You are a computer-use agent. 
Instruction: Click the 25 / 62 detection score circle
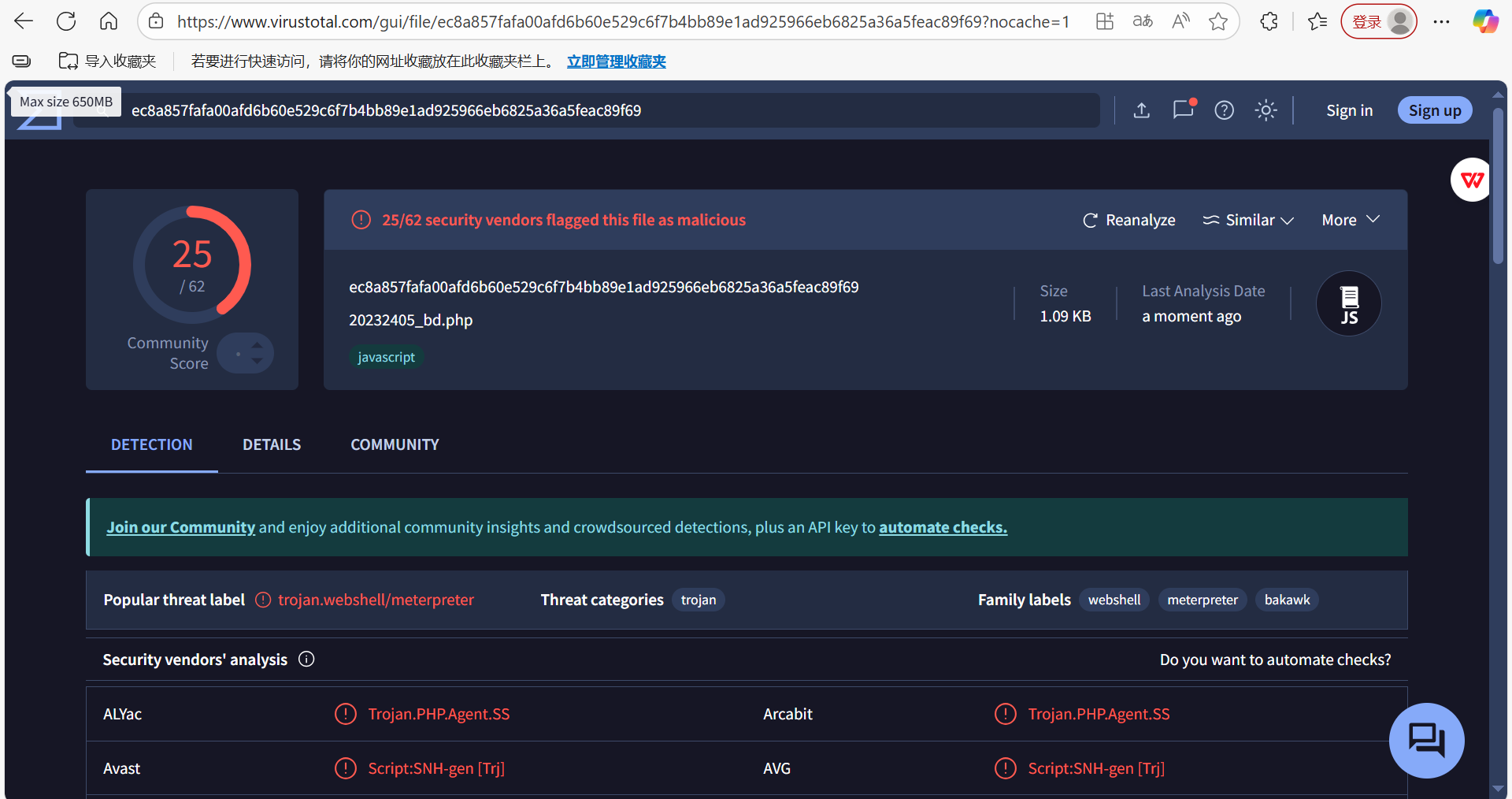click(x=192, y=265)
